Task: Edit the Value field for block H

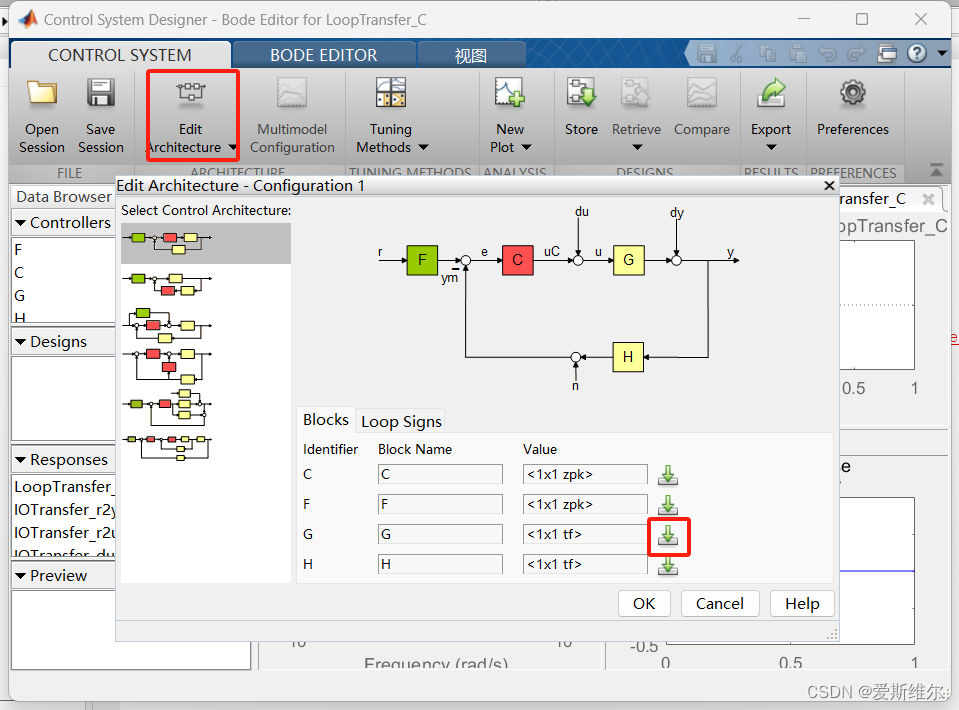Action: point(585,564)
